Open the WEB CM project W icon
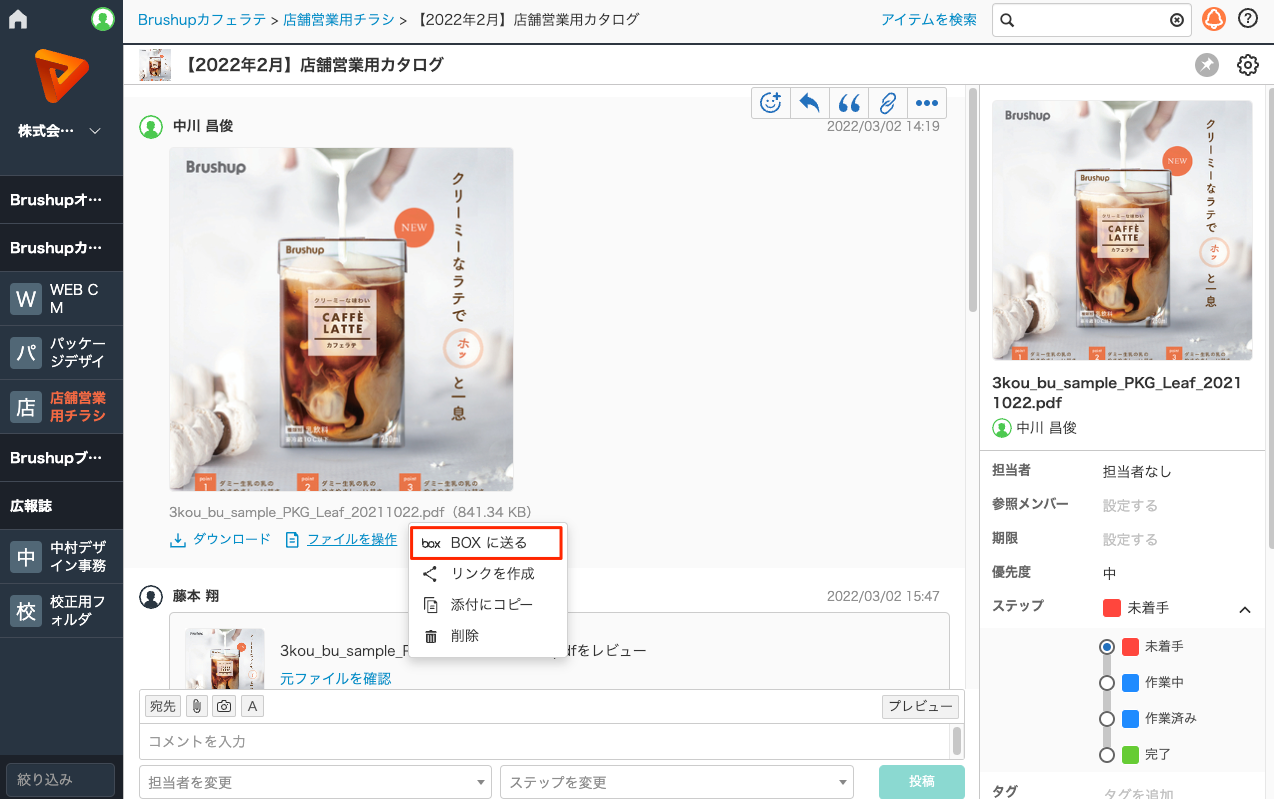This screenshot has width=1274, height=799. coord(26,299)
